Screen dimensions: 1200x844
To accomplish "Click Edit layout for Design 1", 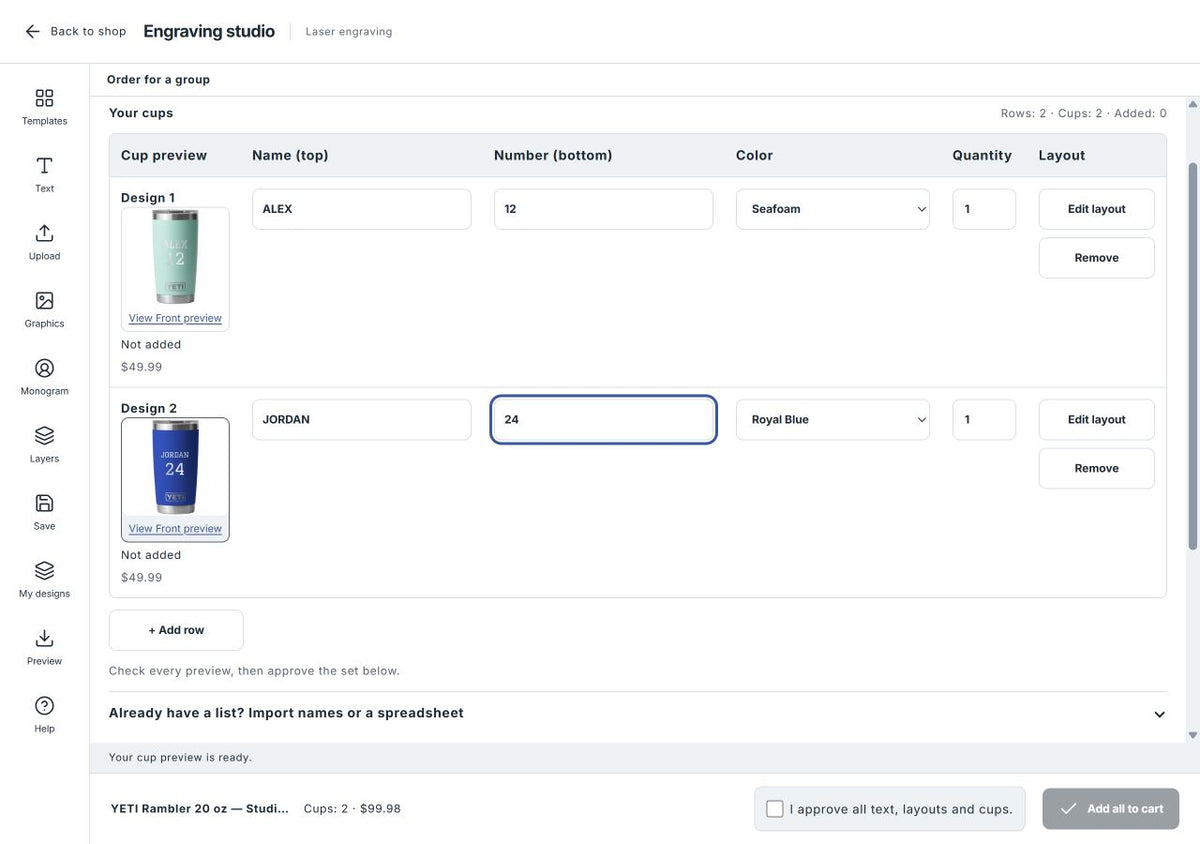I will 1096,209.
